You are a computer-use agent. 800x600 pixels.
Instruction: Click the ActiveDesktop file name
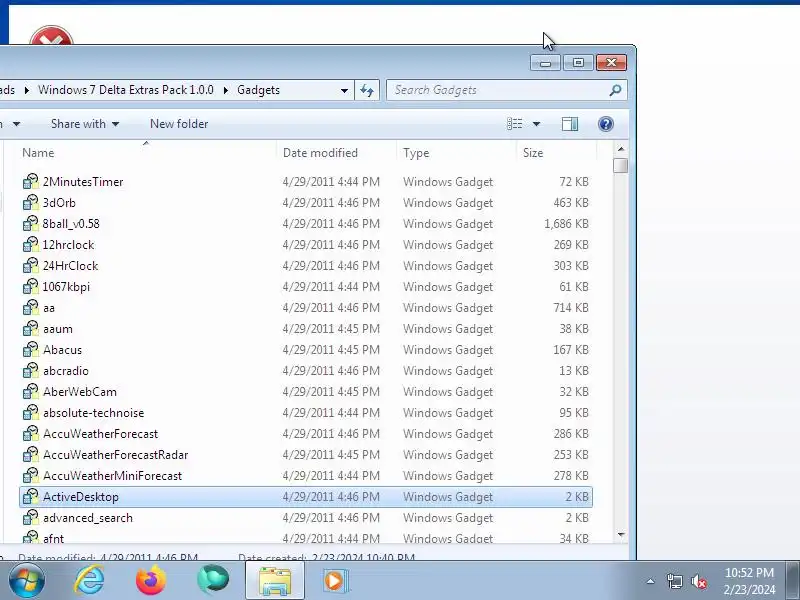coord(81,496)
